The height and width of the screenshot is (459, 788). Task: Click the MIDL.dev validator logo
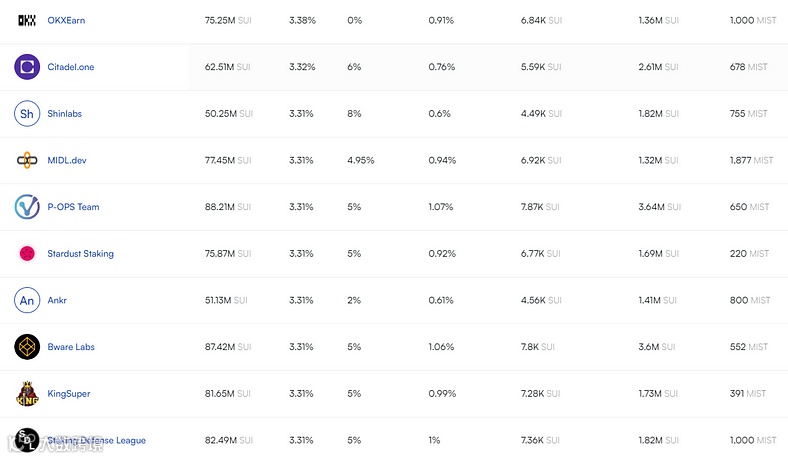pos(27,160)
